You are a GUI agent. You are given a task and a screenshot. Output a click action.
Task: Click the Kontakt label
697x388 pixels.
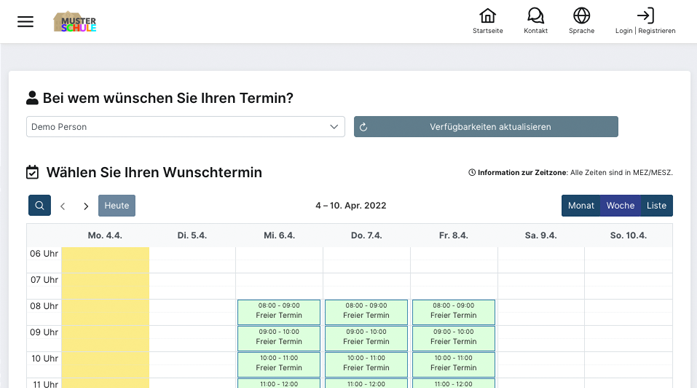(535, 31)
